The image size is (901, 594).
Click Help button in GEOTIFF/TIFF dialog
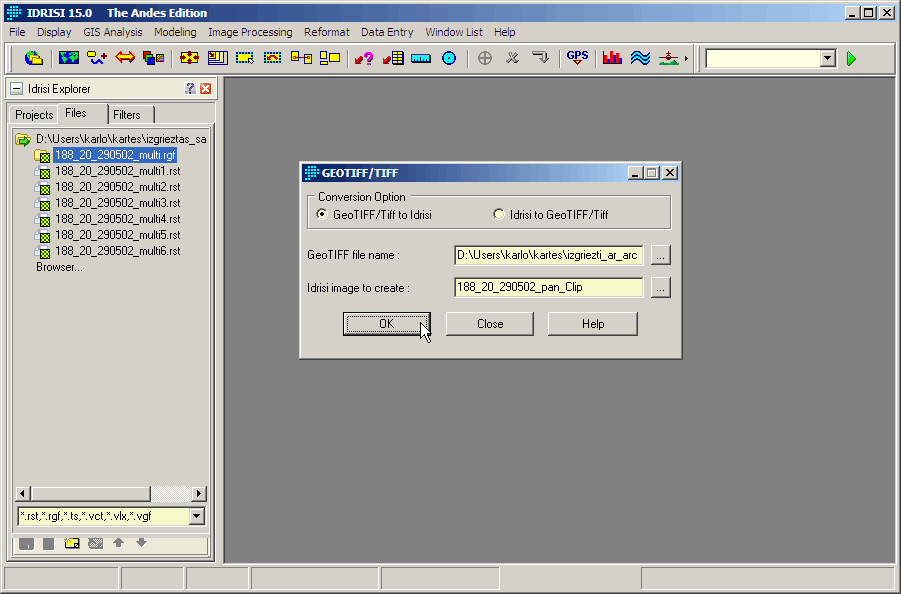(x=592, y=324)
